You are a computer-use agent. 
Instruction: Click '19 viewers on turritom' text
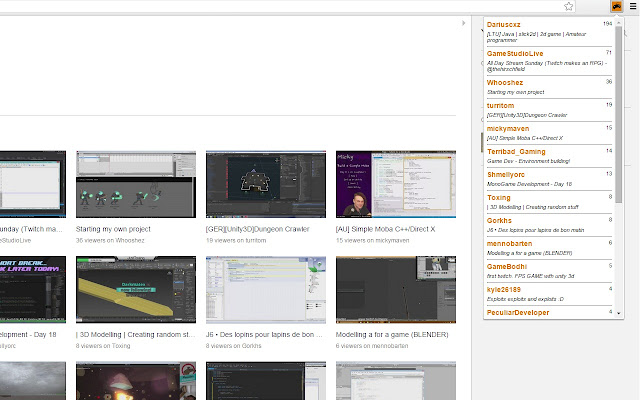pos(236,240)
